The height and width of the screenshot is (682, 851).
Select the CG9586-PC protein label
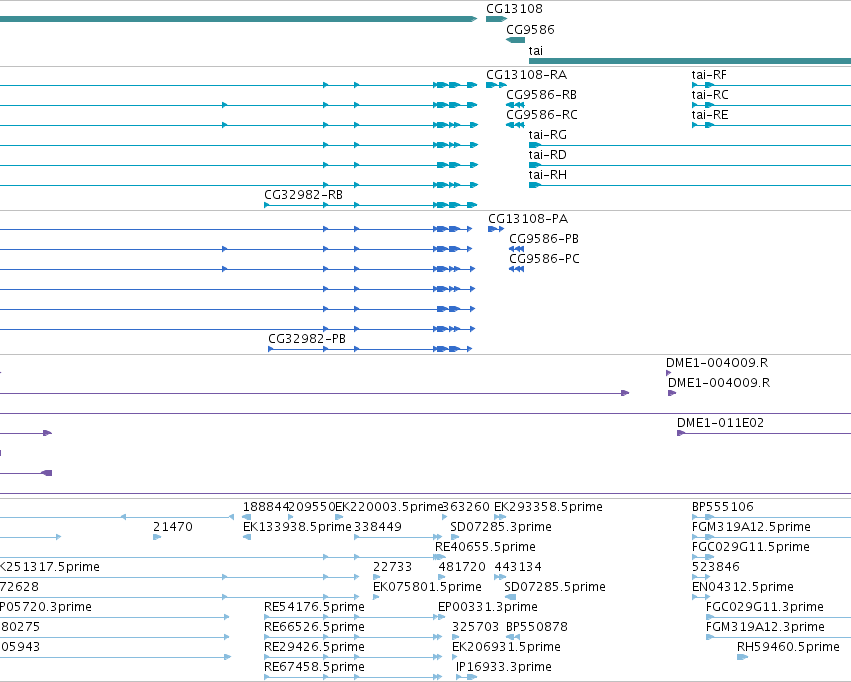tap(544, 259)
